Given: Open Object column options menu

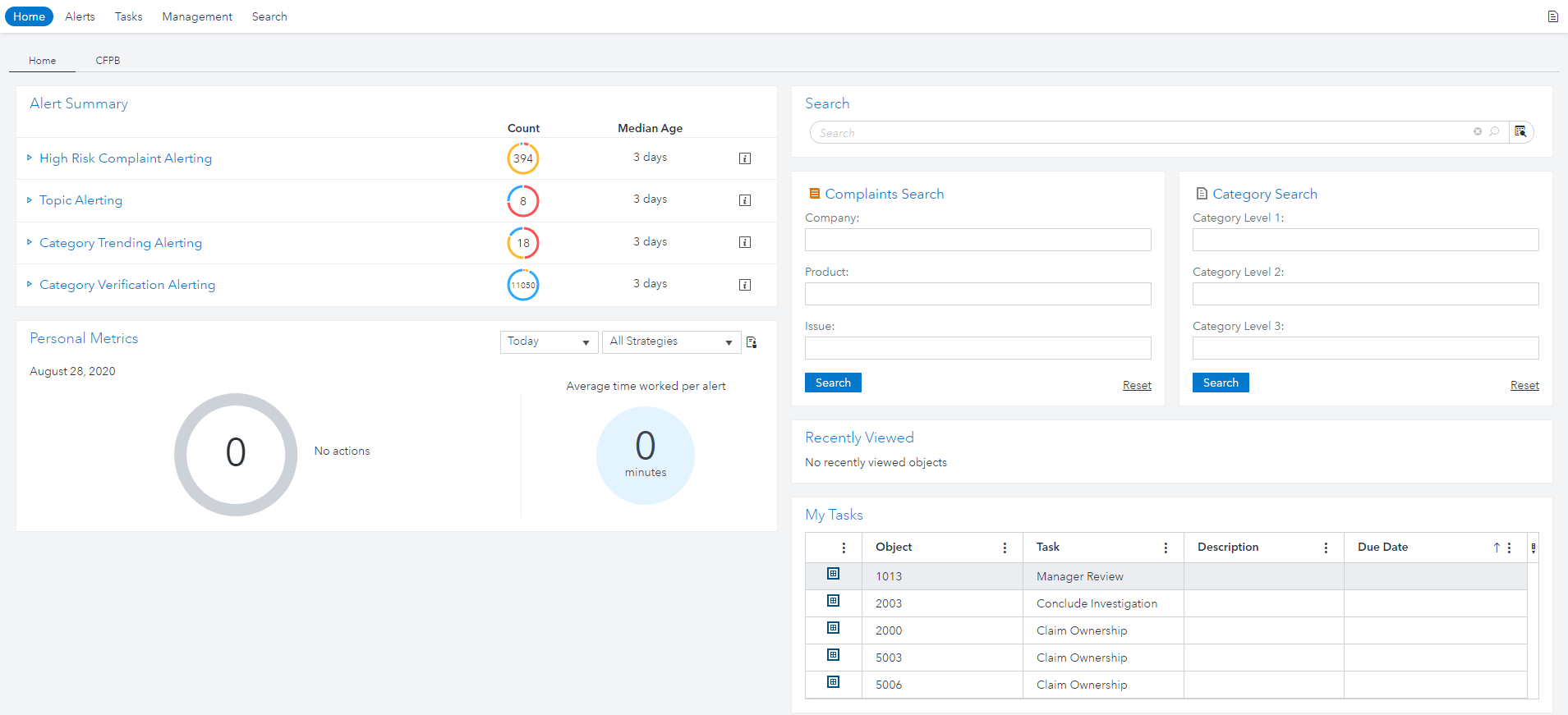Looking at the screenshot, I should tap(1005, 548).
